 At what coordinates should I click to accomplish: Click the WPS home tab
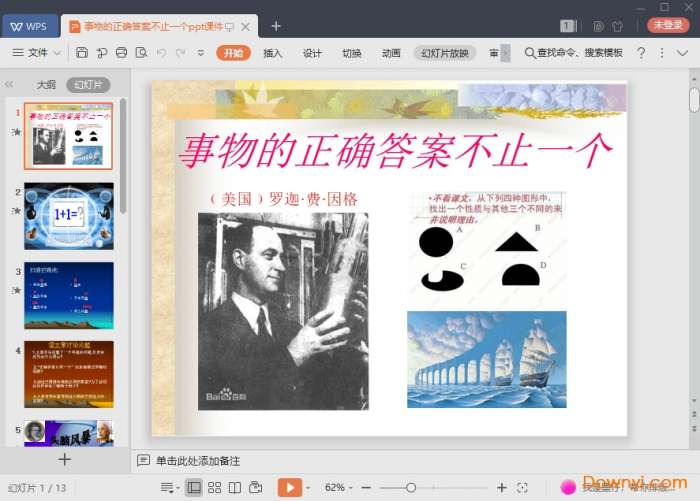click(x=30, y=26)
